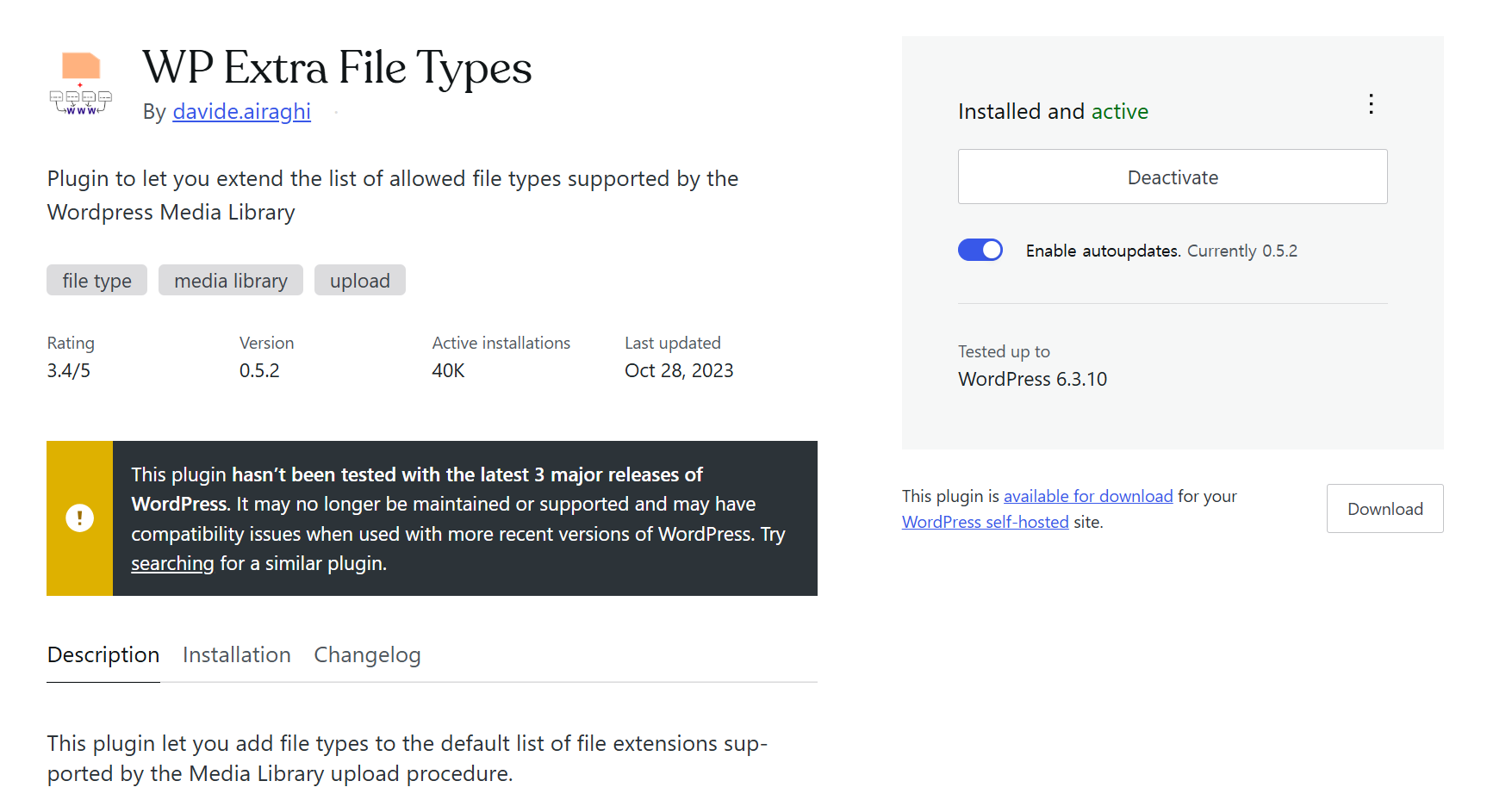Open the Installation tab
Image resolution: width=1512 pixels, height=812 pixels.
click(x=237, y=655)
